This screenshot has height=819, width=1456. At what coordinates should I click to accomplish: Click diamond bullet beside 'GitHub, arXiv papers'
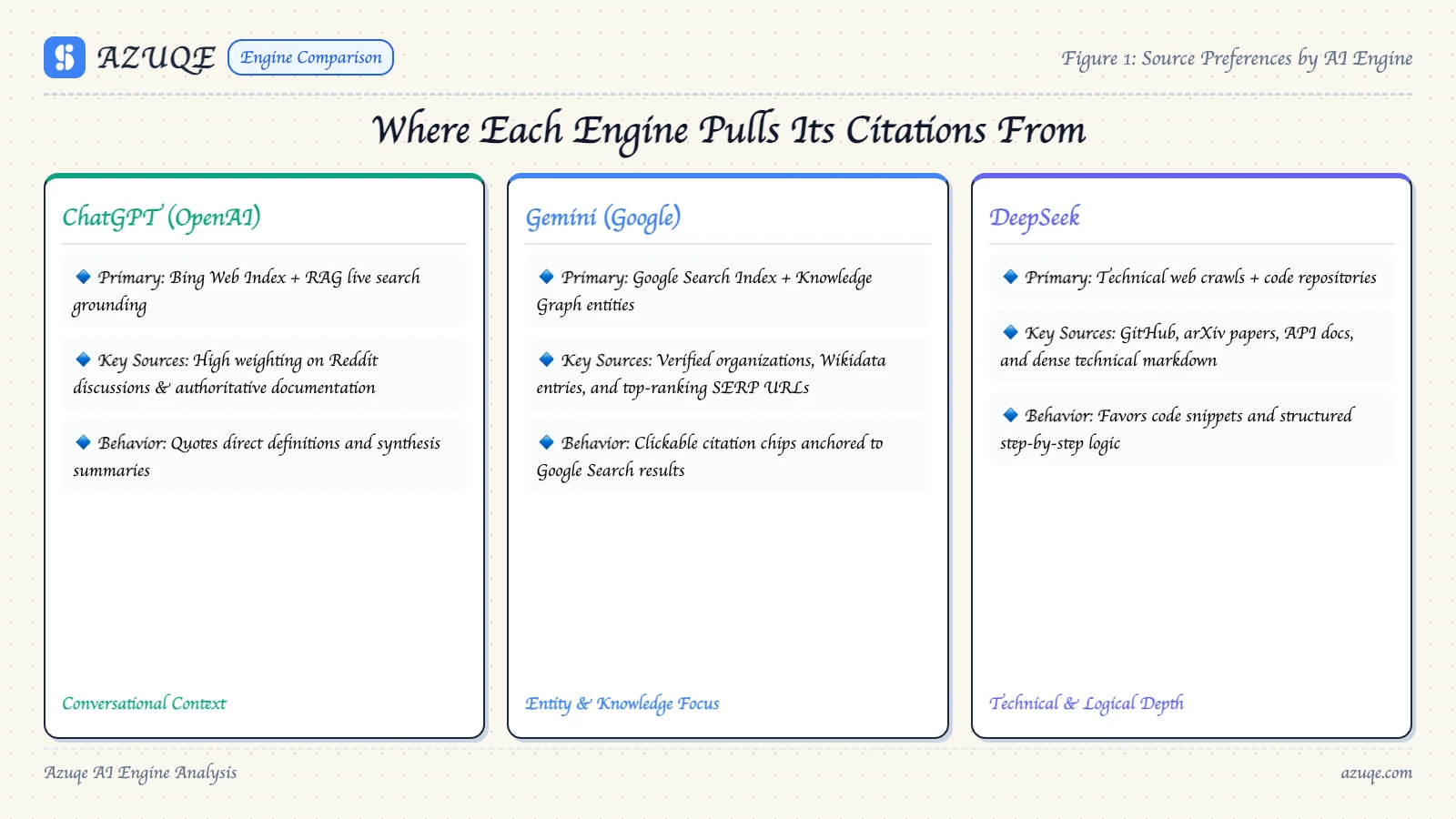click(1010, 332)
